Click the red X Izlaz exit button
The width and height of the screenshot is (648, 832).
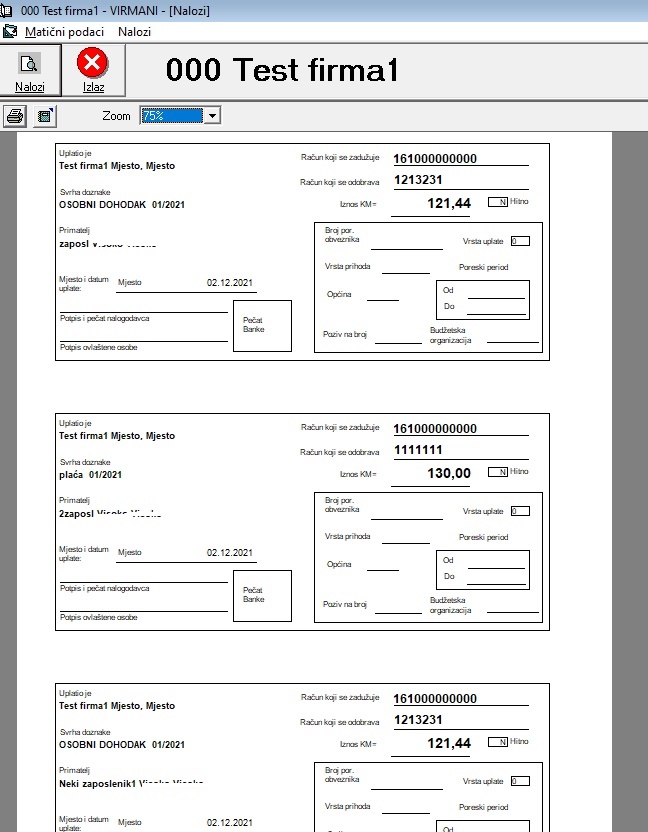point(93,70)
